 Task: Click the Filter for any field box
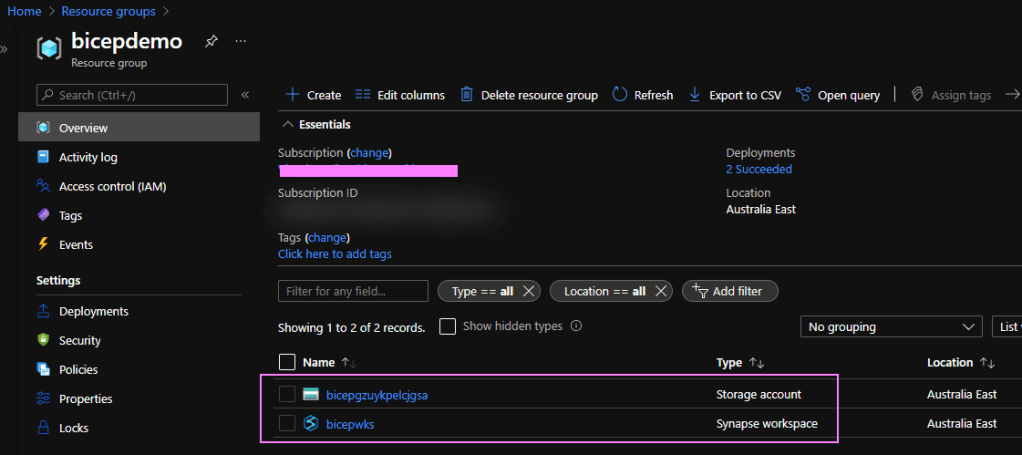[x=353, y=291]
